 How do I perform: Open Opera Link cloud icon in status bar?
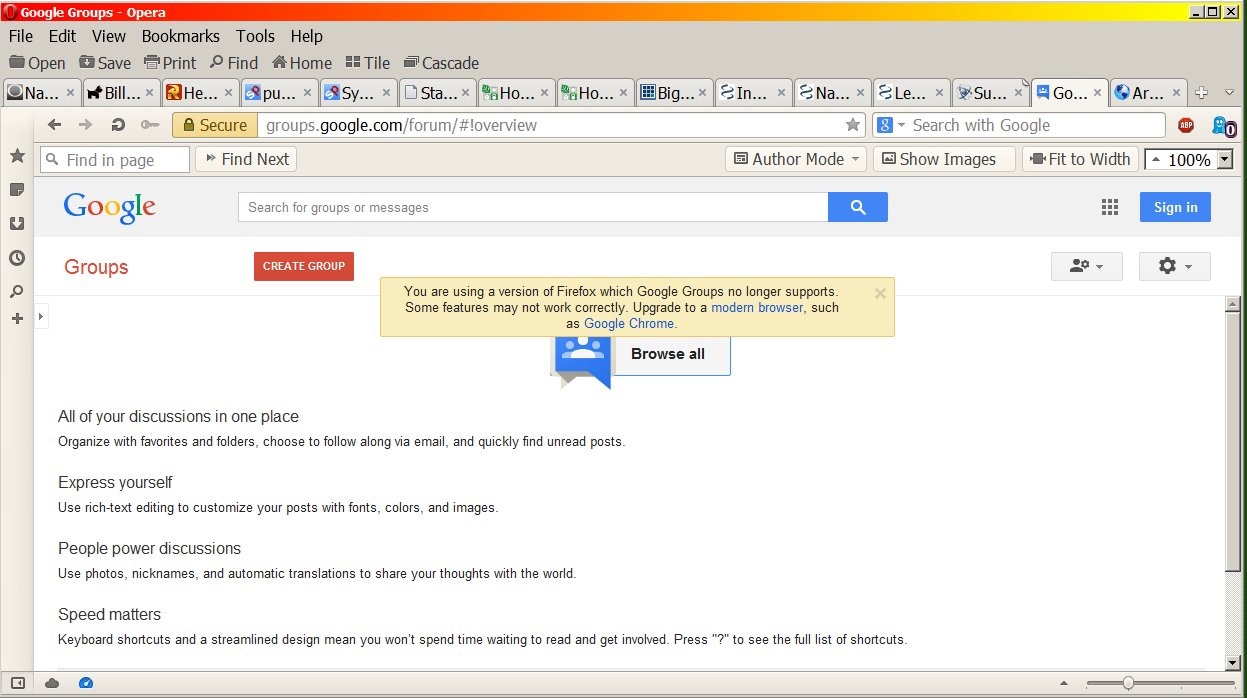pos(52,683)
